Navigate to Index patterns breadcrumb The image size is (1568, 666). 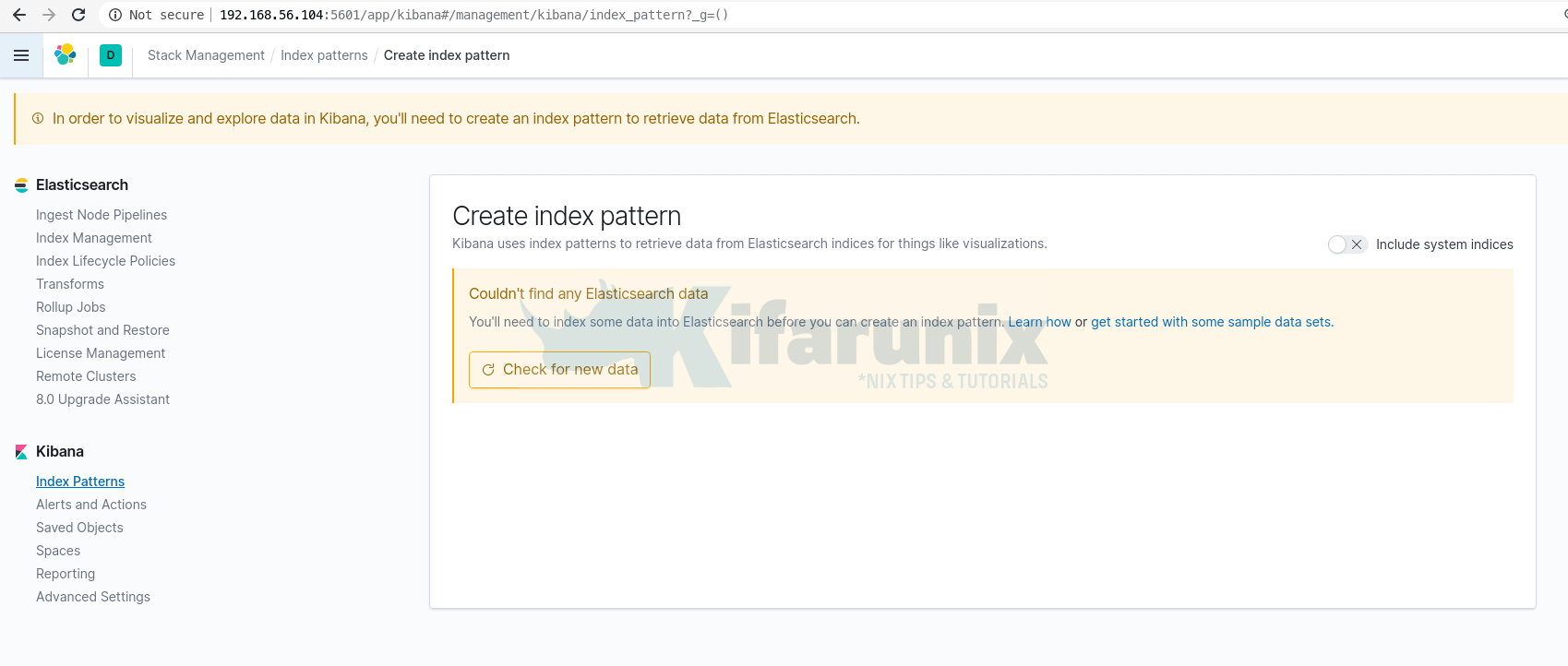[324, 55]
